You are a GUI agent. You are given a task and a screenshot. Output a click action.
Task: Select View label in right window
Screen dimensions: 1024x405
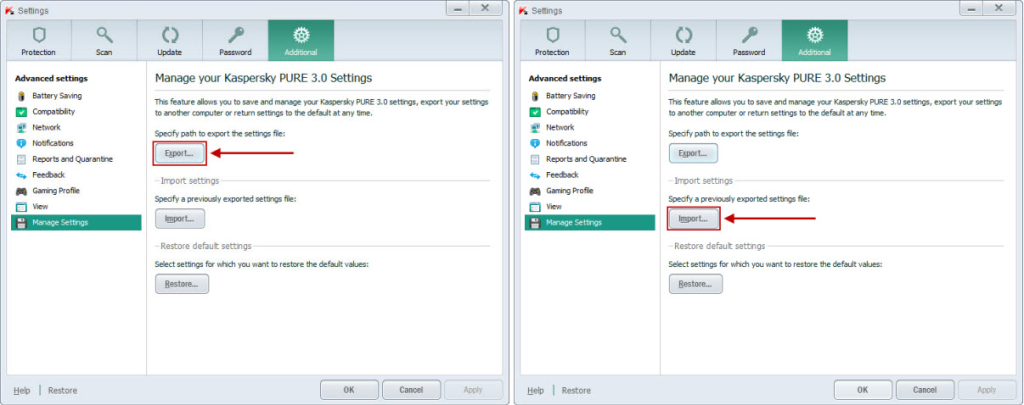[554, 206]
